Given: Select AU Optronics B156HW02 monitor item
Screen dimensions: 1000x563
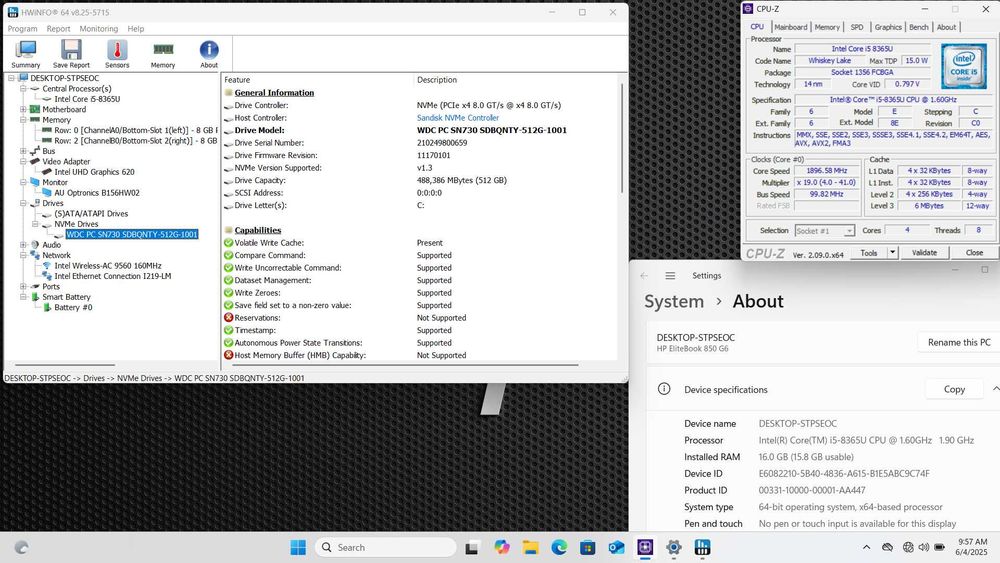Looking at the screenshot, I should (x=96, y=193).
